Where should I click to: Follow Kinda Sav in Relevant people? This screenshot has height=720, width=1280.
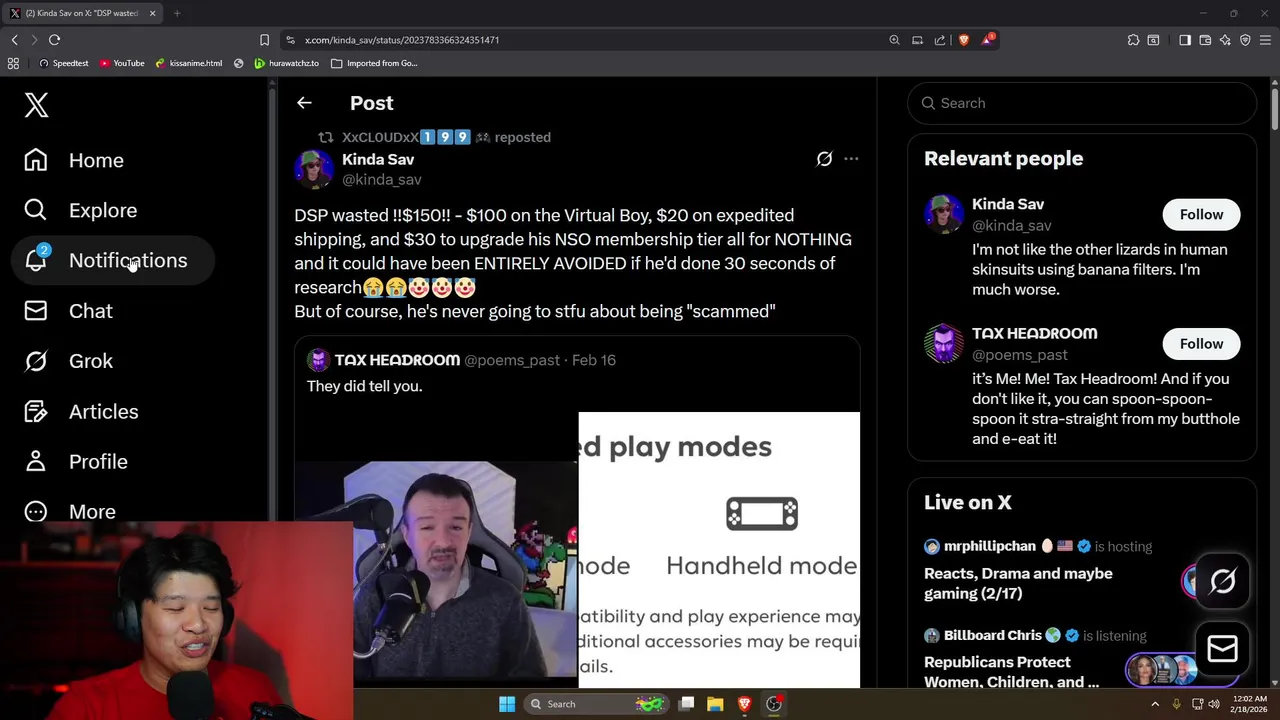point(1201,214)
